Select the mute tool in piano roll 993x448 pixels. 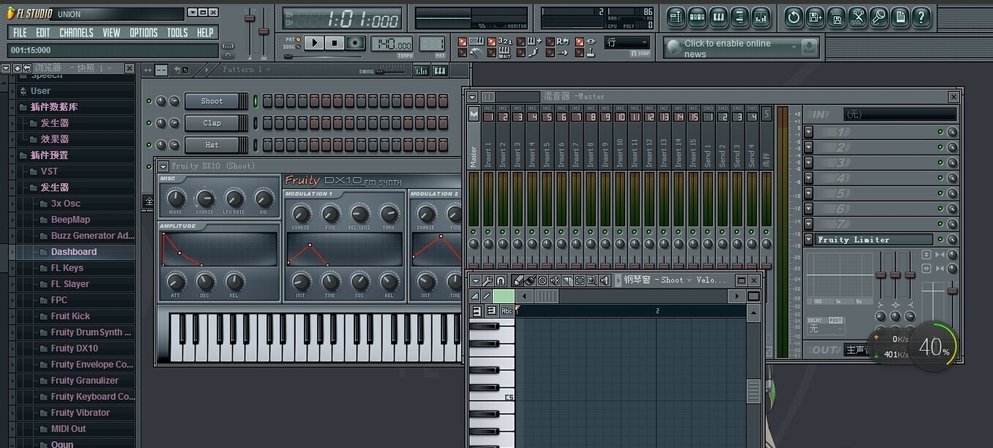(x=555, y=280)
